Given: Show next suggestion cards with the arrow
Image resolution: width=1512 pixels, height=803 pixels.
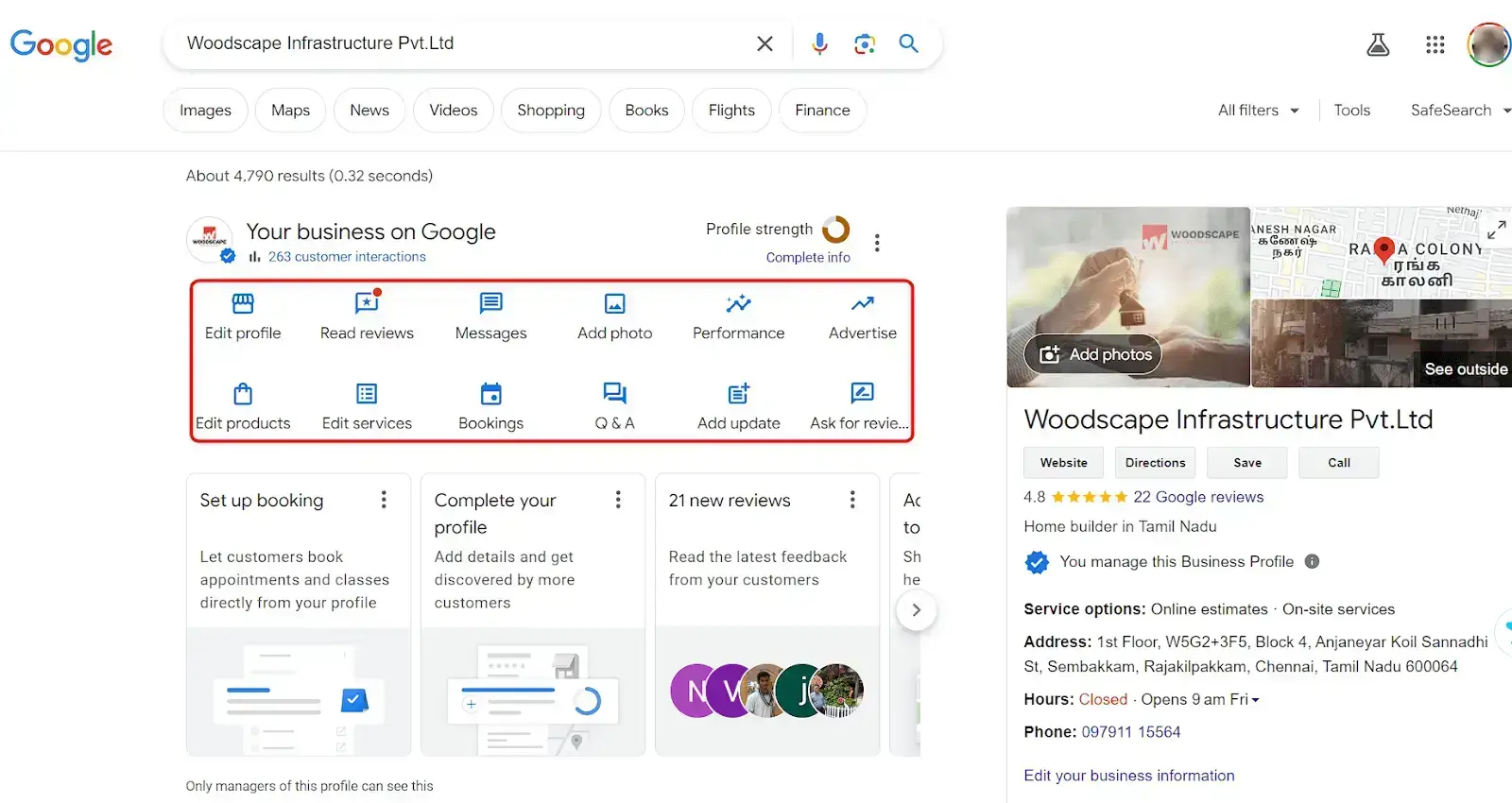Looking at the screenshot, I should (x=916, y=610).
